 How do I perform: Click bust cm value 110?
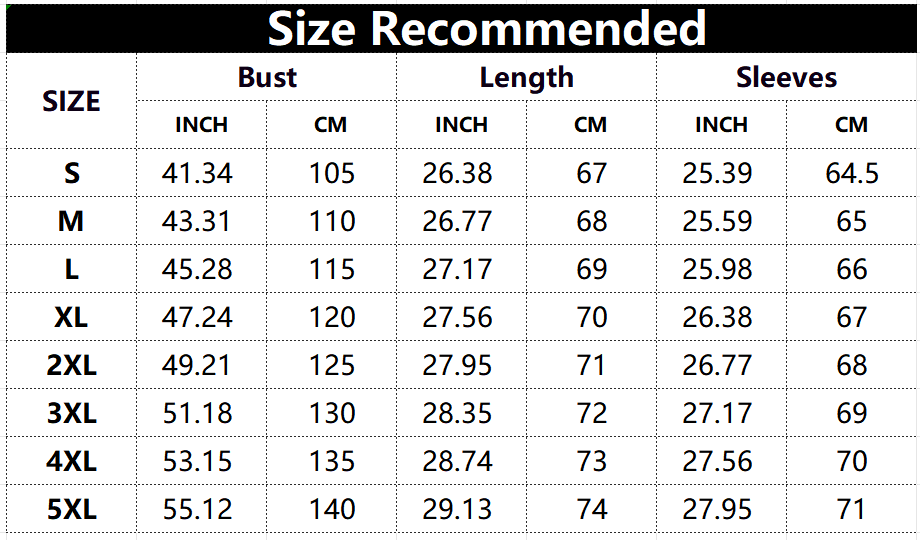click(332, 221)
